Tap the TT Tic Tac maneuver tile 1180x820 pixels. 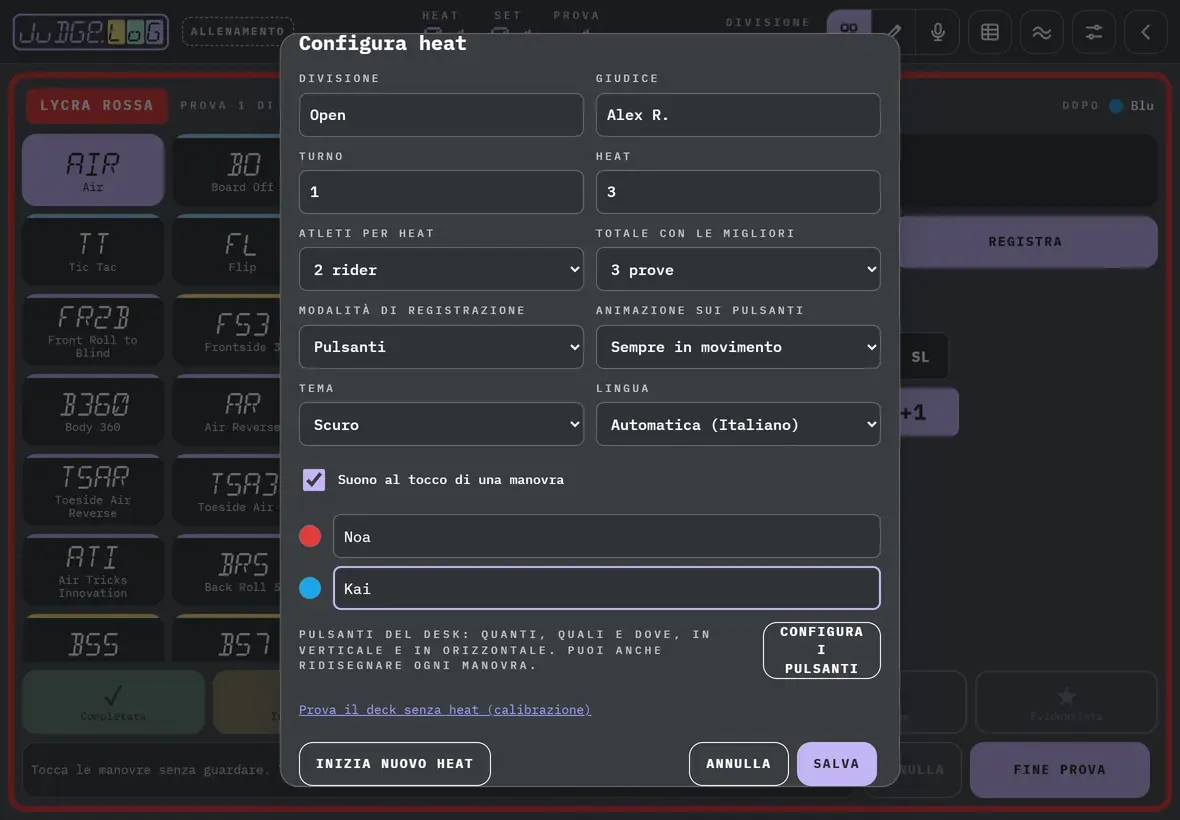[93, 251]
